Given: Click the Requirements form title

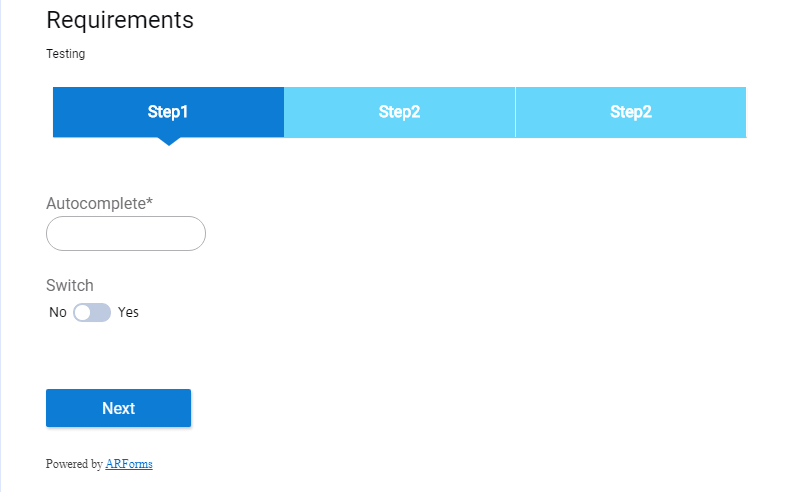Looking at the screenshot, I should pos(120,20).
